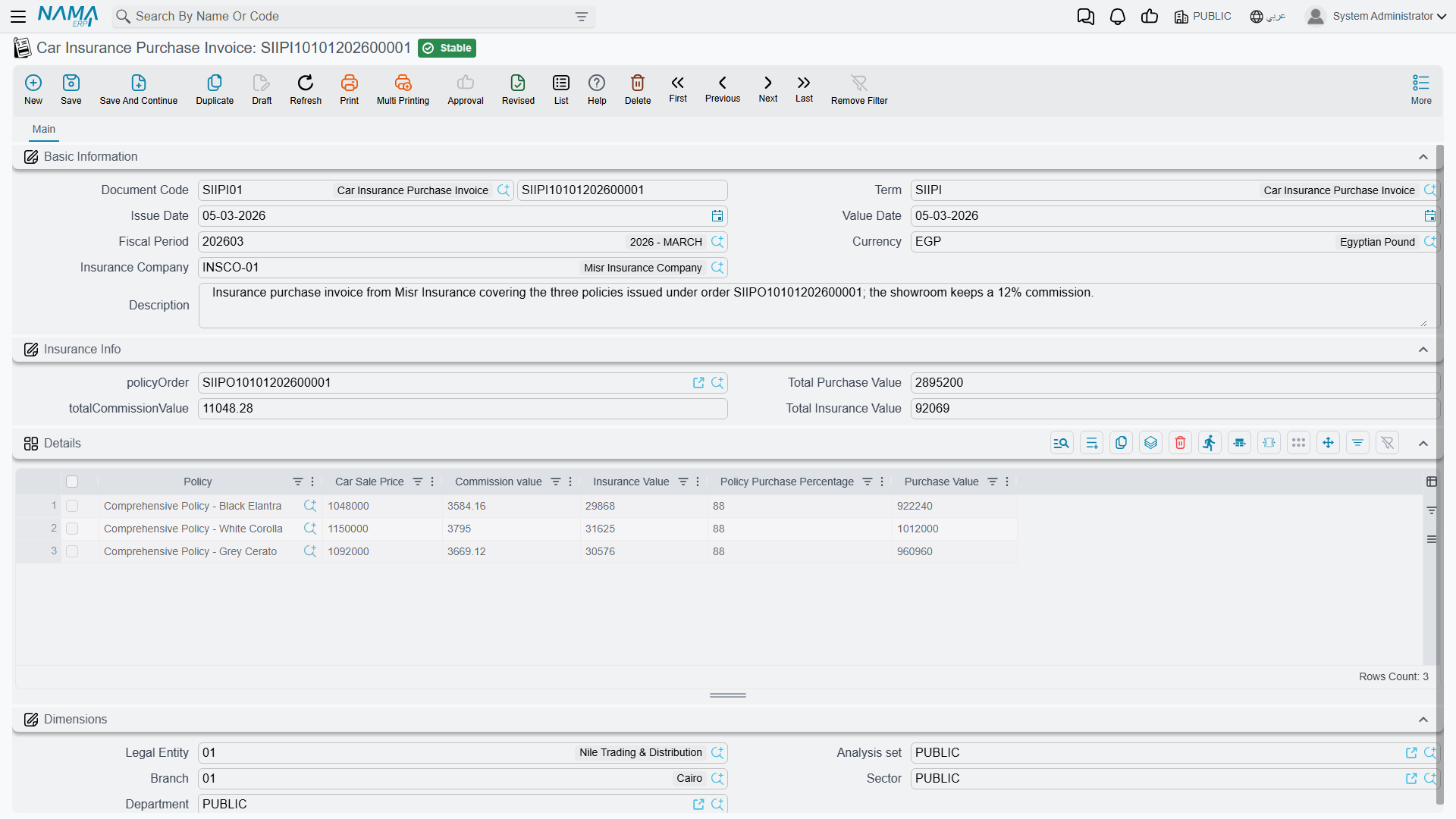The image size is (1456, 819).
Task: Click the Save toolbar icon
Action: coord(71,89)
